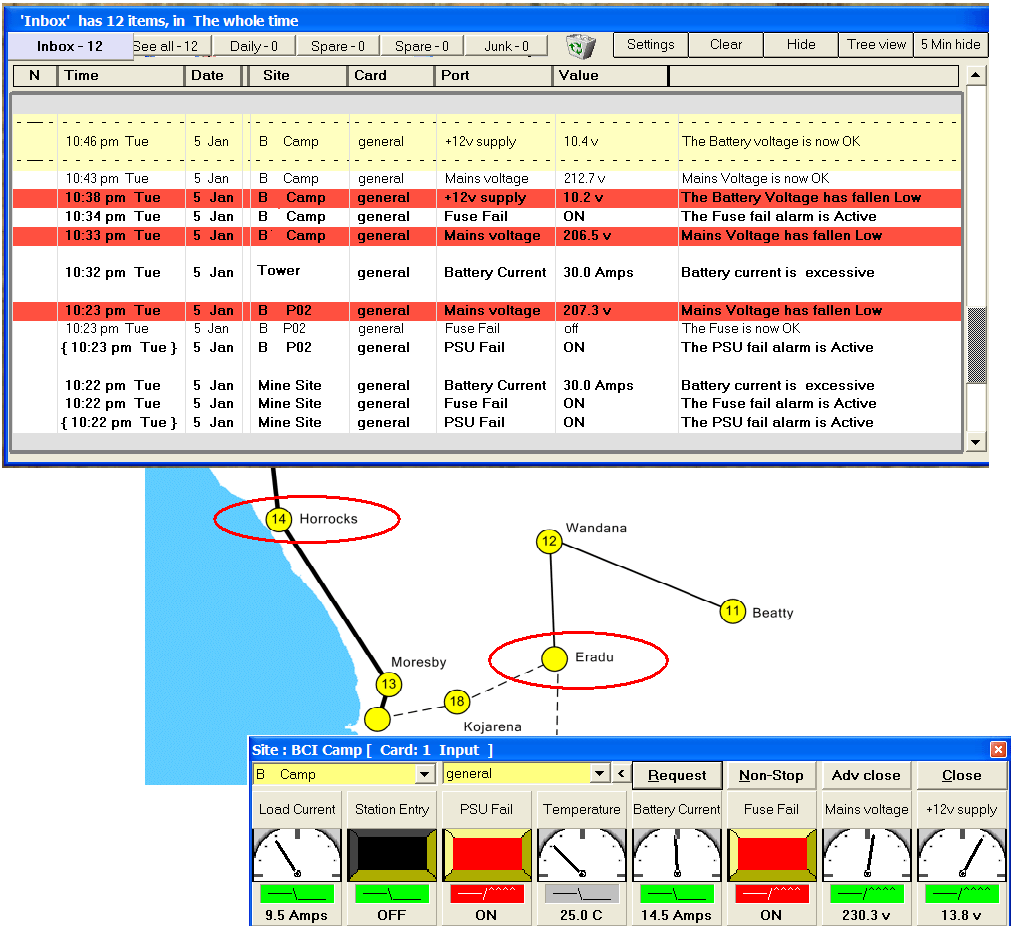Screen dimensions: 1015x928
Task: Toggle the red PSU Fail indicator
Action: (486, 853)
